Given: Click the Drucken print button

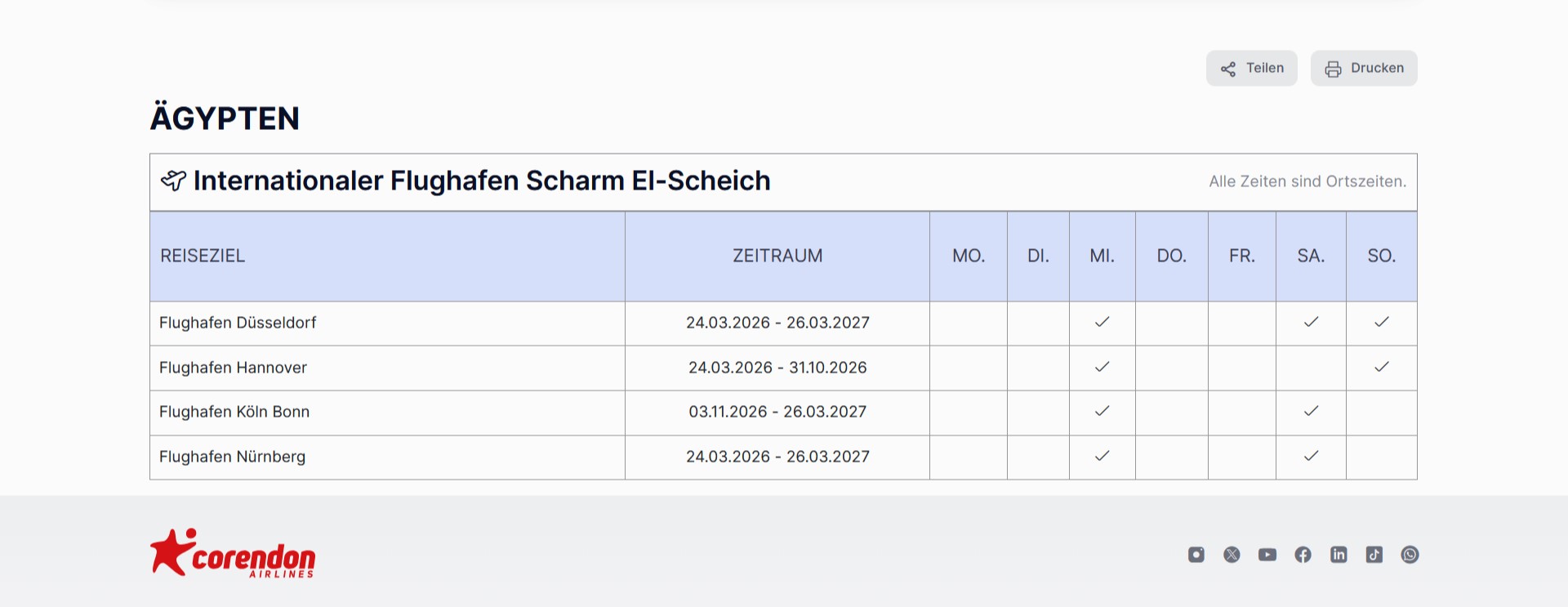Looking at the screenshot, I should (1364, 69).
